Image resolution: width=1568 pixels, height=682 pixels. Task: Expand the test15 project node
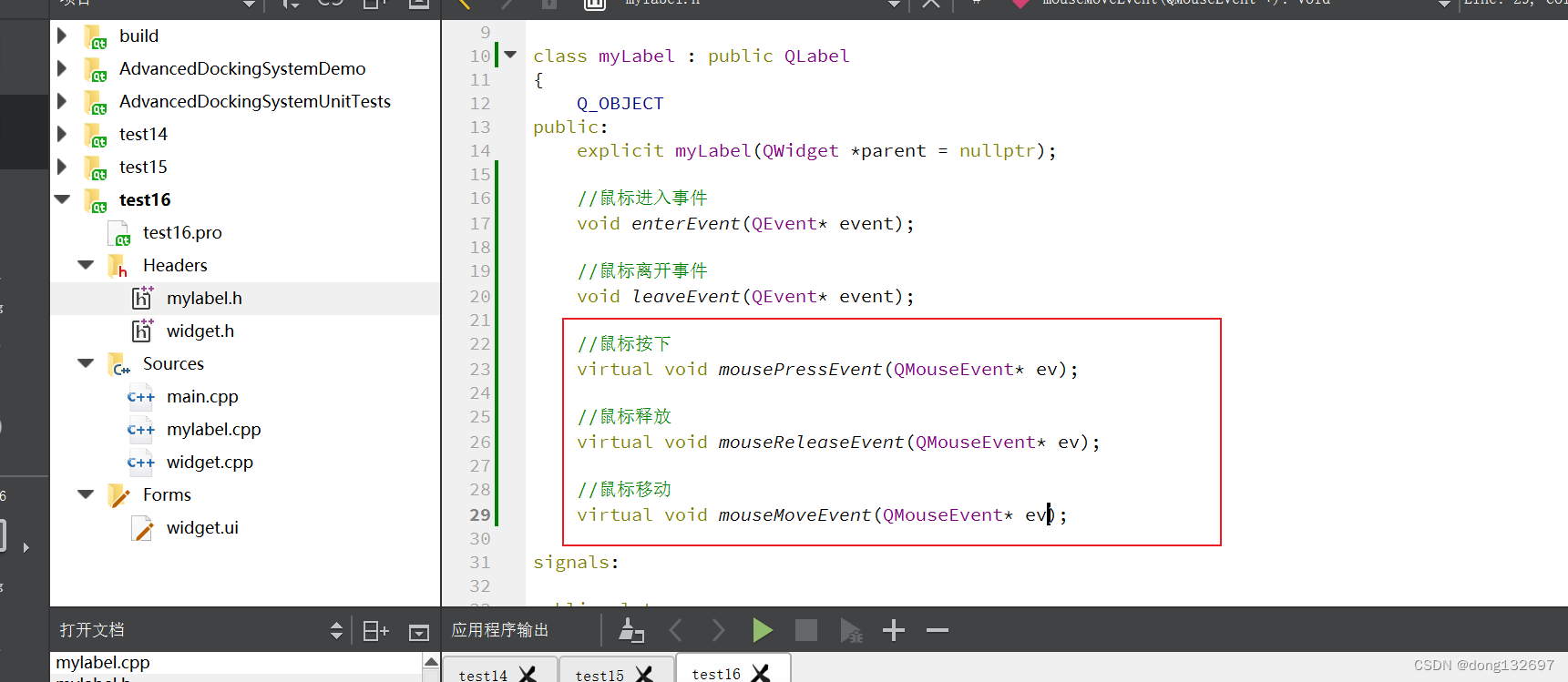pos(62,167)
